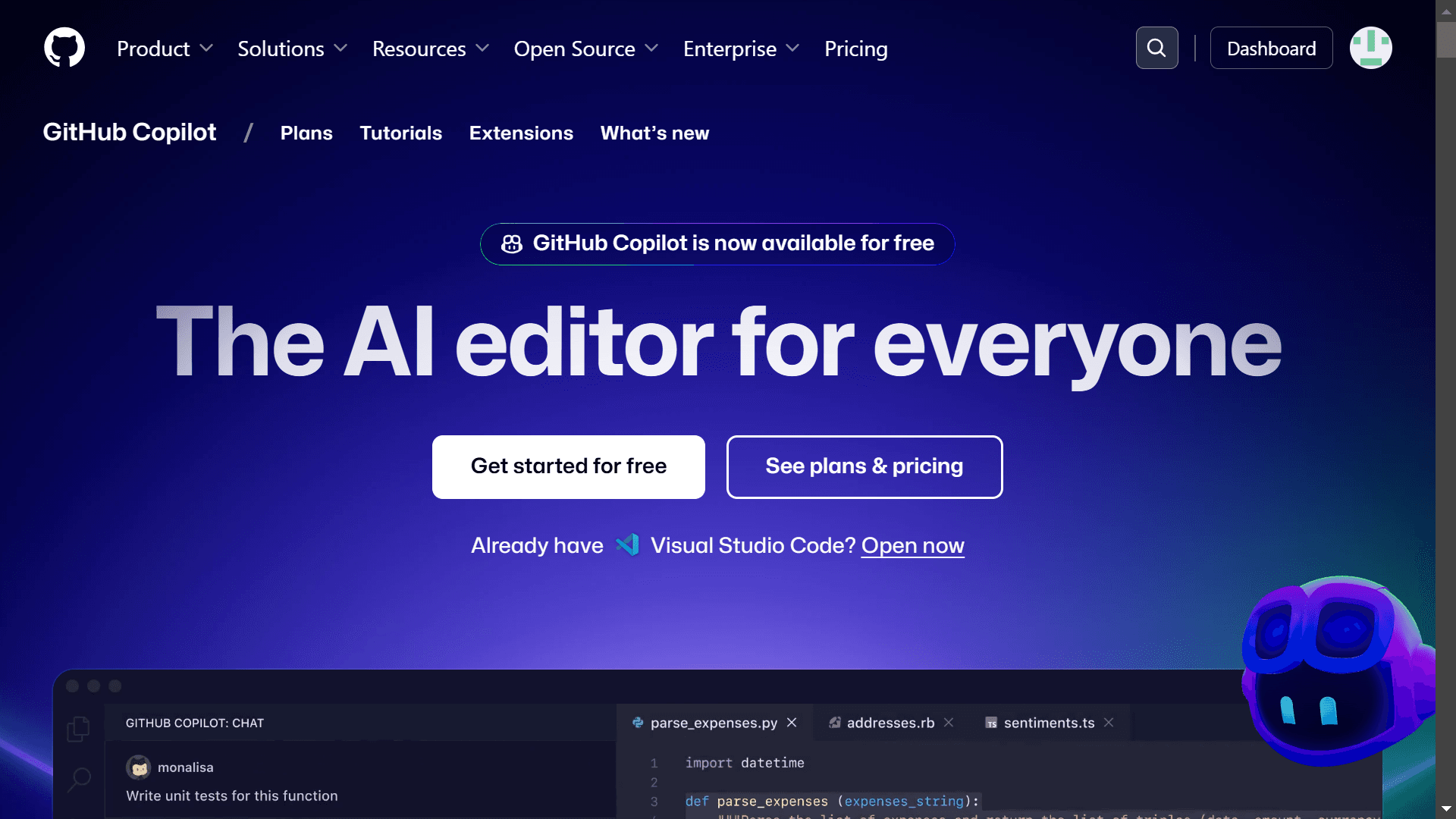1456x819 pixels.
Task: Click the GITHUB COPILOT: CHAT panel title
Action: tap(195, 723)
